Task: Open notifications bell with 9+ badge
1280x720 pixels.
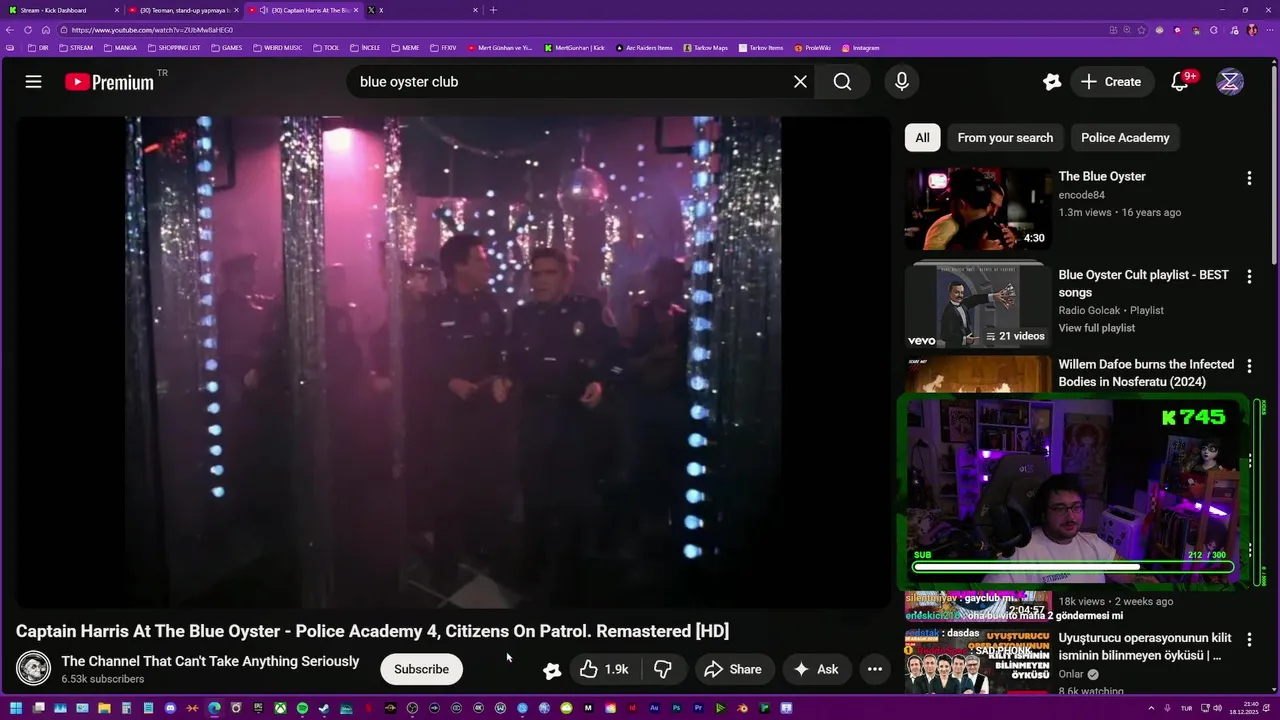Action: point(1180,82)
